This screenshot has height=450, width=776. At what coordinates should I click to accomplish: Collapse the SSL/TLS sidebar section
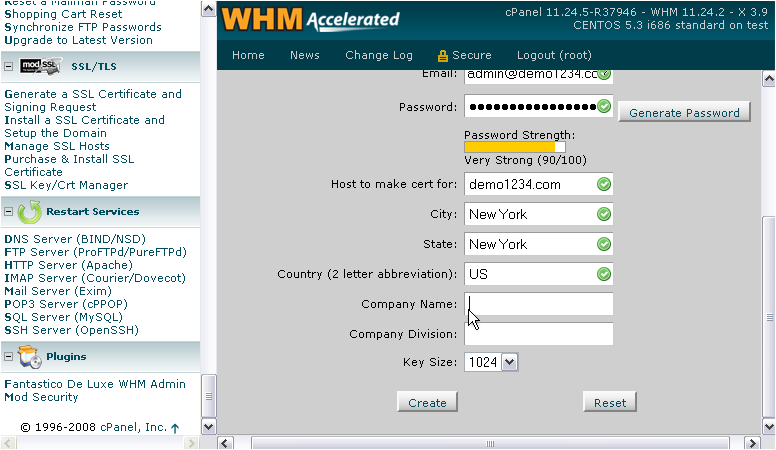tap(9, 67)
